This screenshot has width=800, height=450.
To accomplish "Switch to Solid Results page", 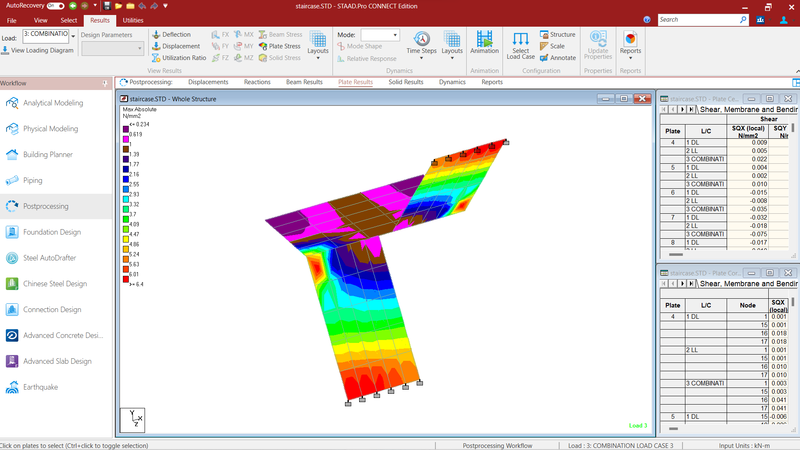I will pos(406,82).
